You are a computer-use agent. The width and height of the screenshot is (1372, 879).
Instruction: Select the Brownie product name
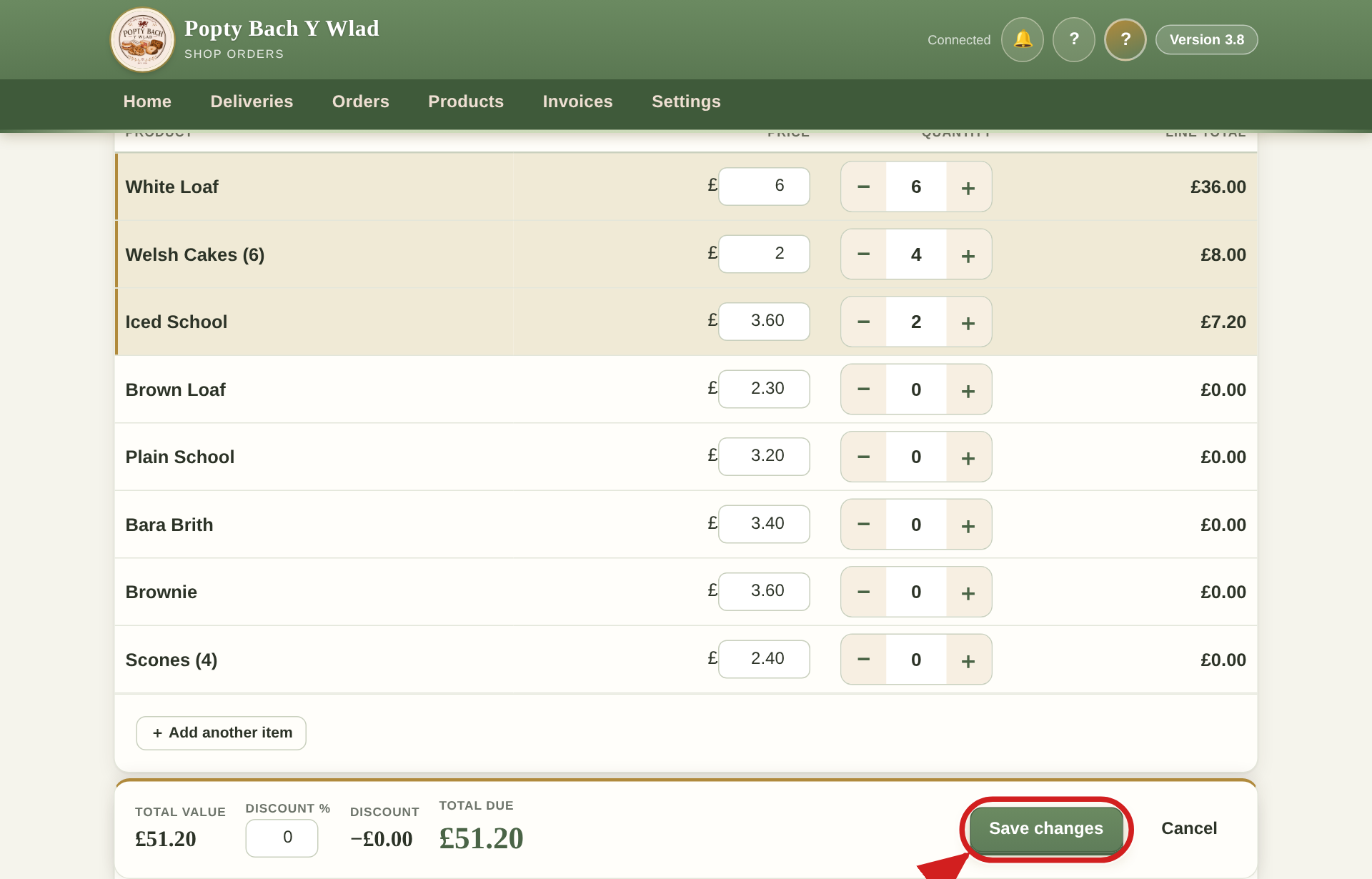161,592
